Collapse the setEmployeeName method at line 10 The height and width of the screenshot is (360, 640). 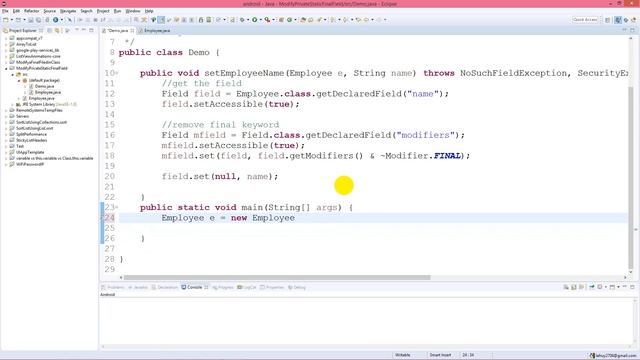click(117, 73)
